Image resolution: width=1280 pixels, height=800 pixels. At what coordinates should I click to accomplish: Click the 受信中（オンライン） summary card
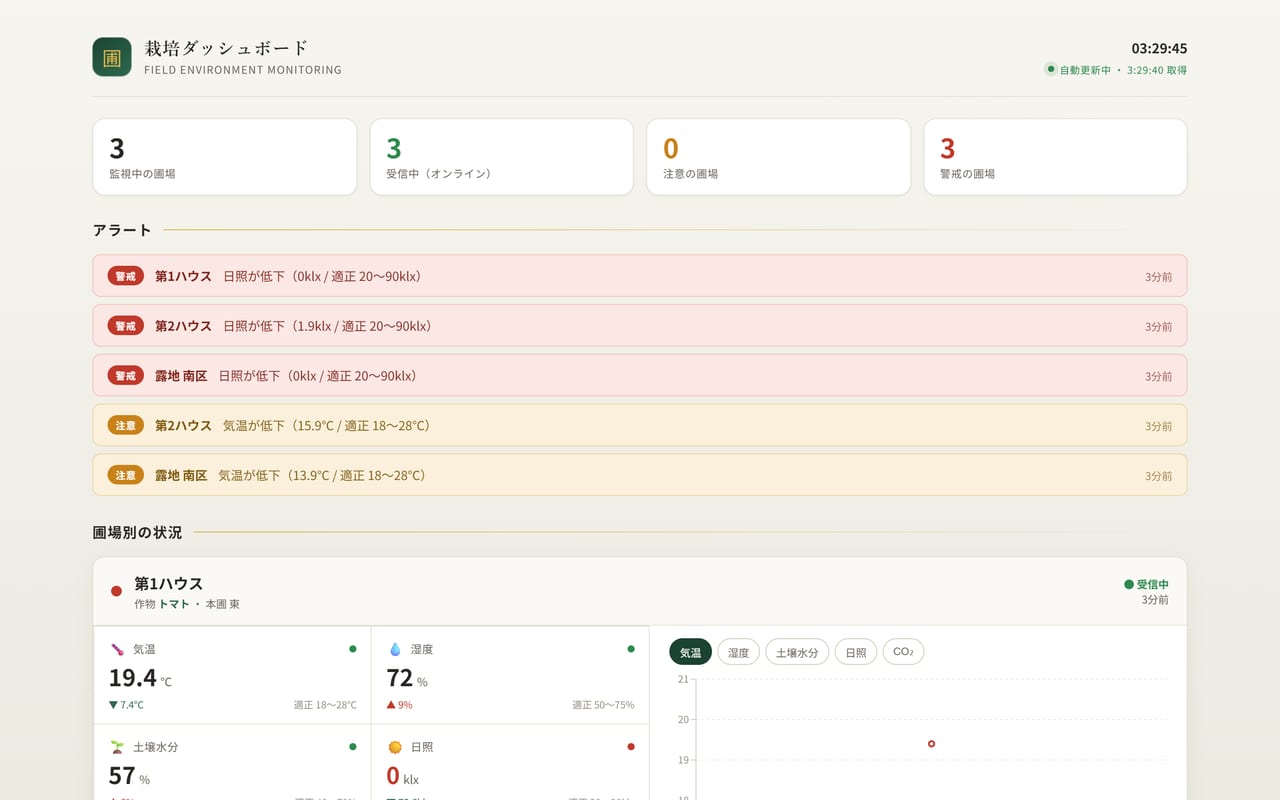[502, 157]
